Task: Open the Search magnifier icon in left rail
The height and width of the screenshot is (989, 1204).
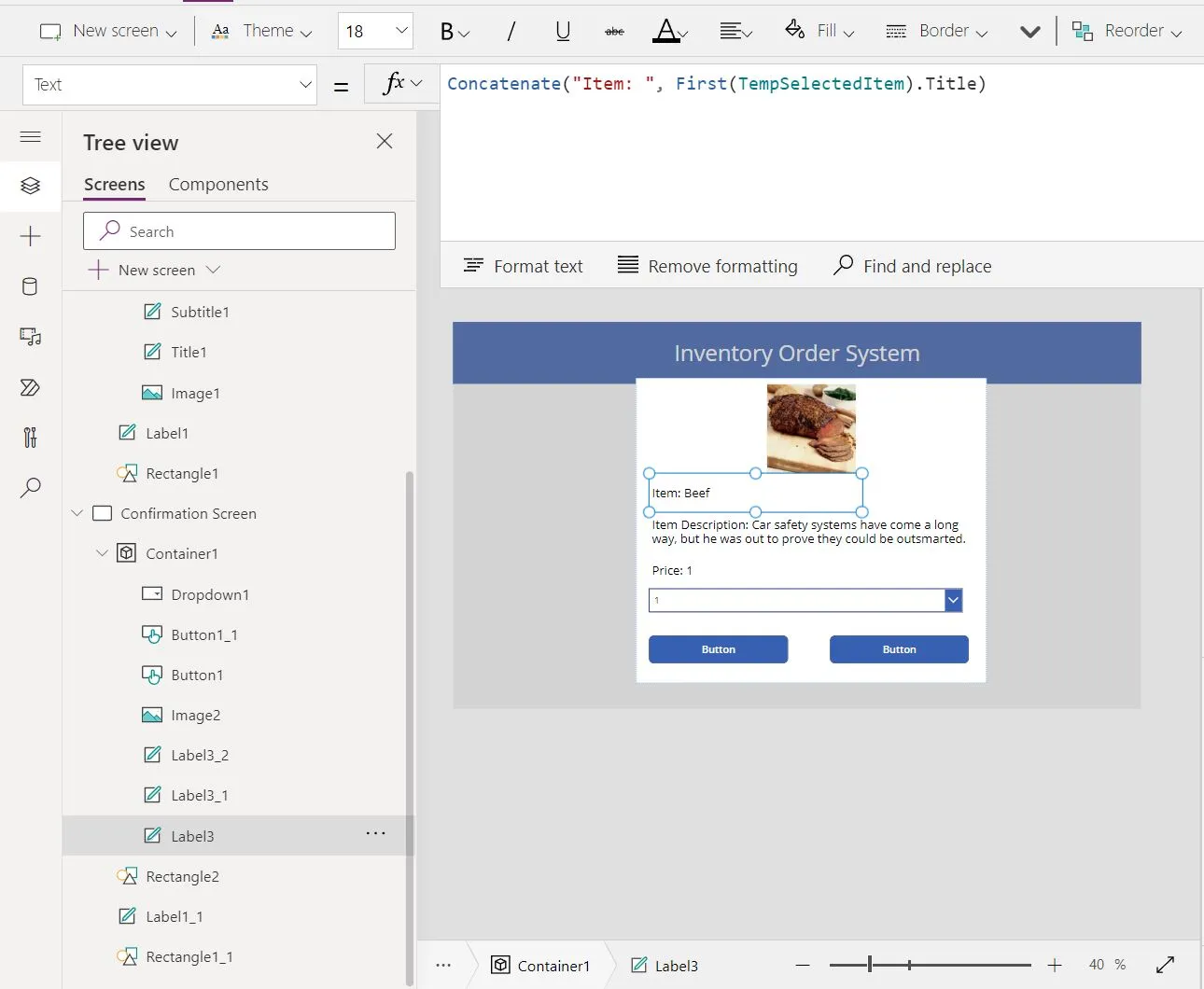Action: click(30, 488)
